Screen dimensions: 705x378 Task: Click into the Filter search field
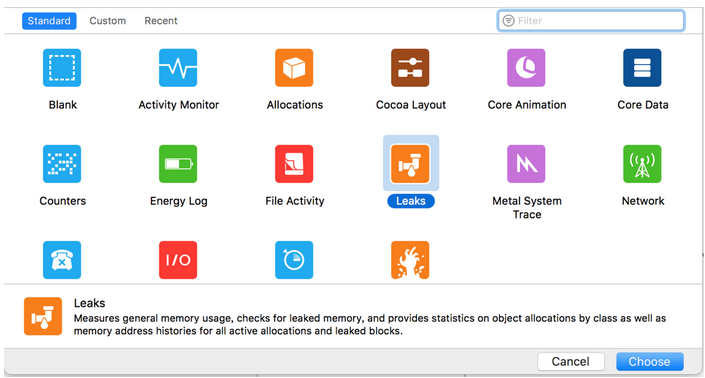click(591, 21)
